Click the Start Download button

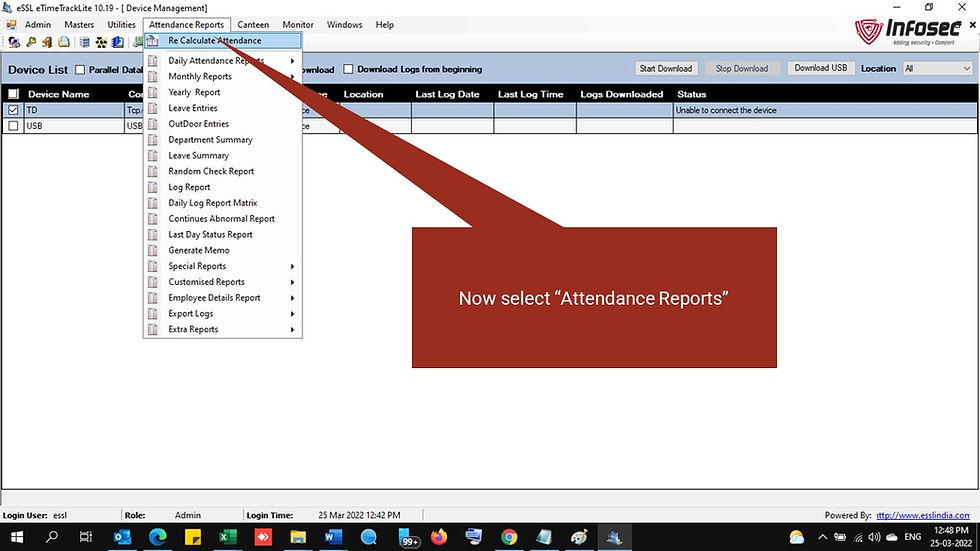[x=666, y=69]
